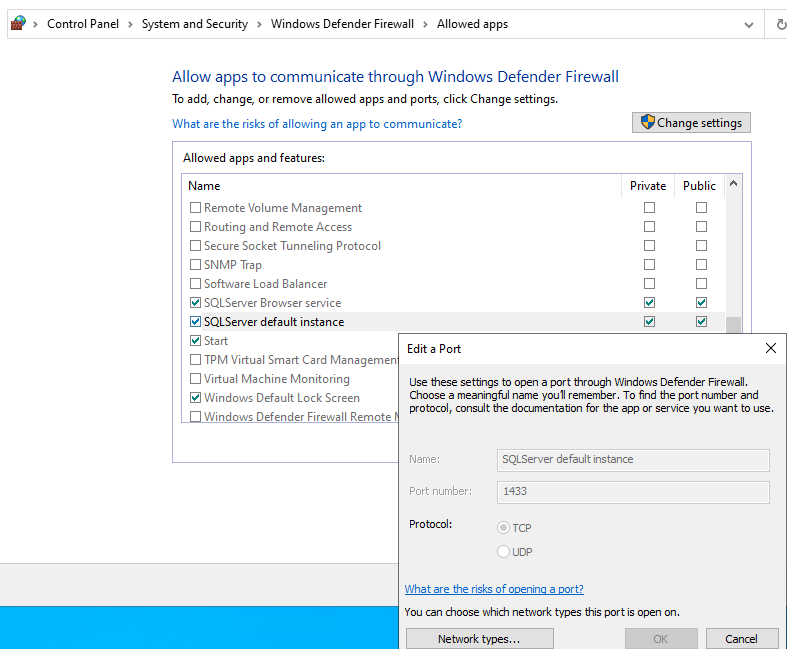Select the UDP protocol radio button
Viewport: 787px width, 649px height.
tap(503, 552)
